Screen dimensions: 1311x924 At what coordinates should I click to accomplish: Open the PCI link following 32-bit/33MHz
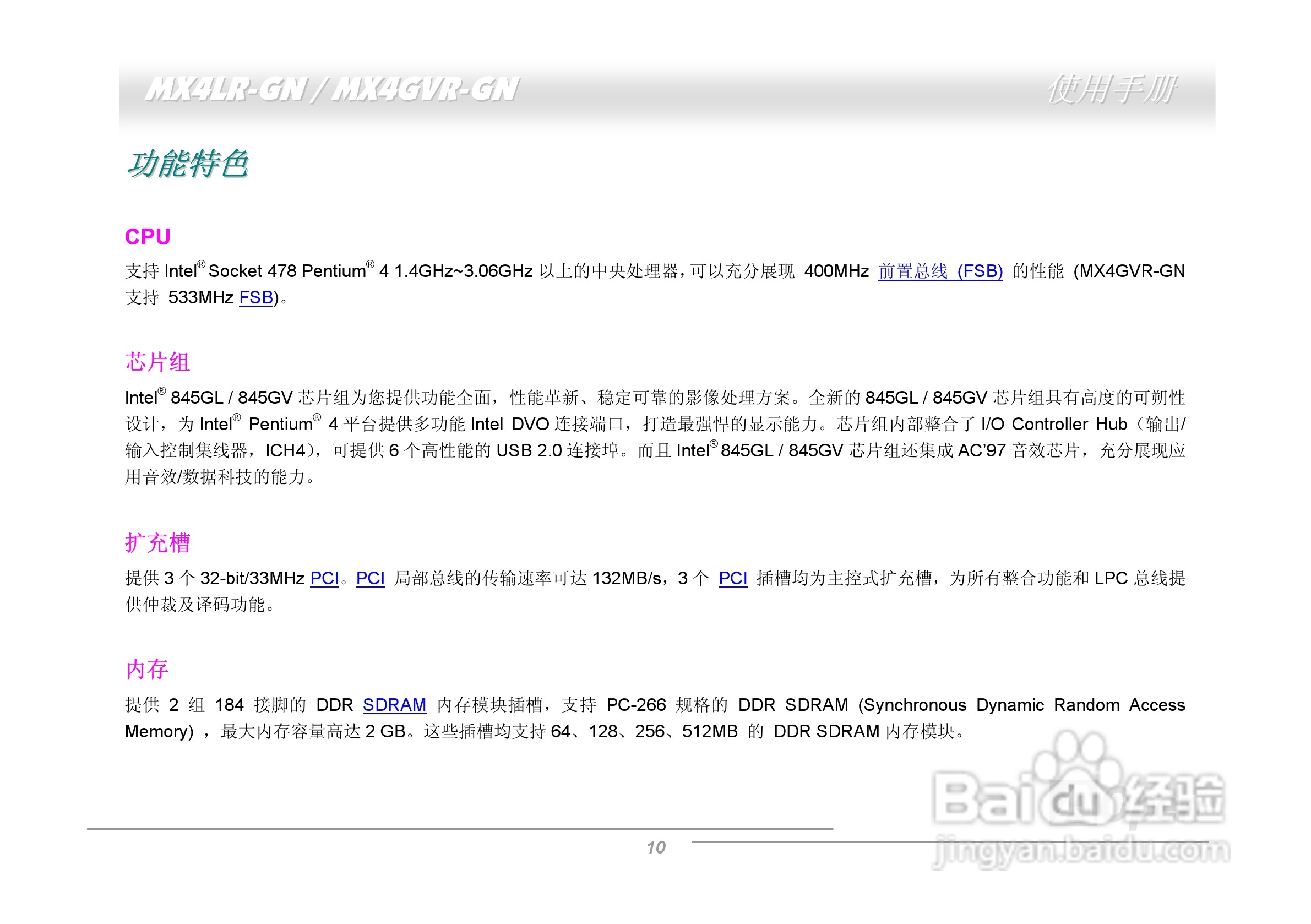point(324,579)
